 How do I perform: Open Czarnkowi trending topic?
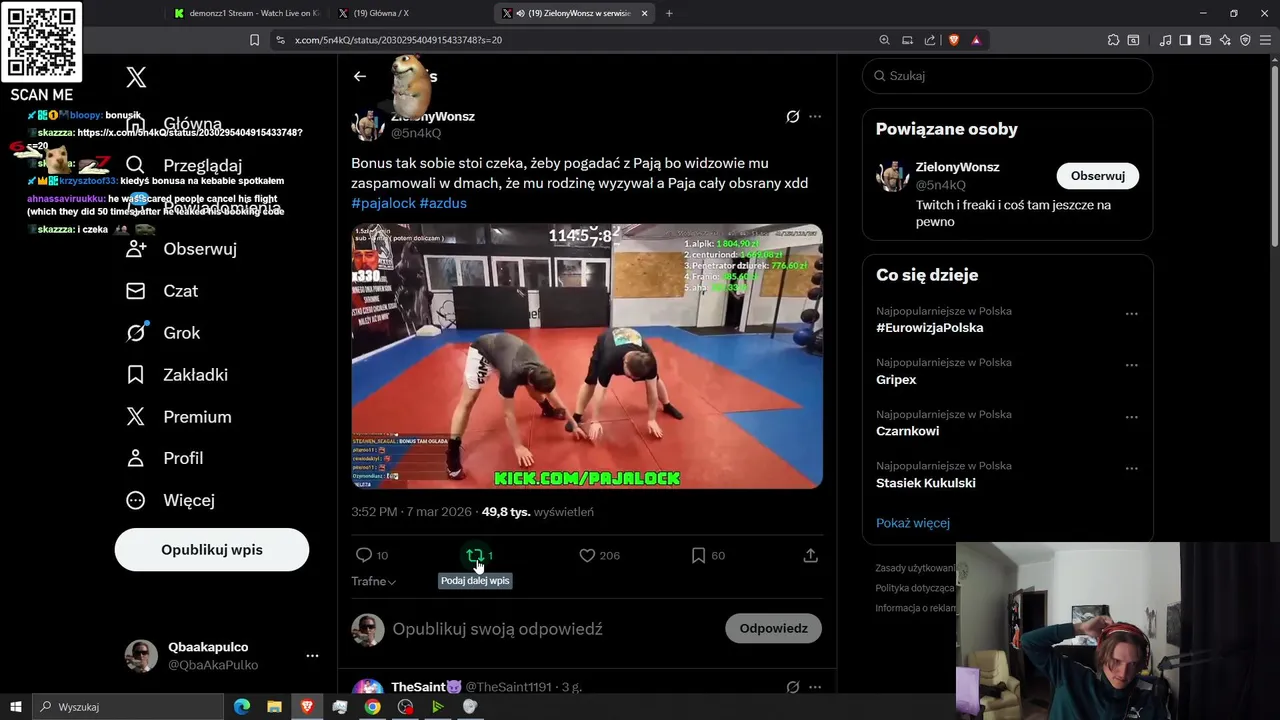click(x=907, y=431)
